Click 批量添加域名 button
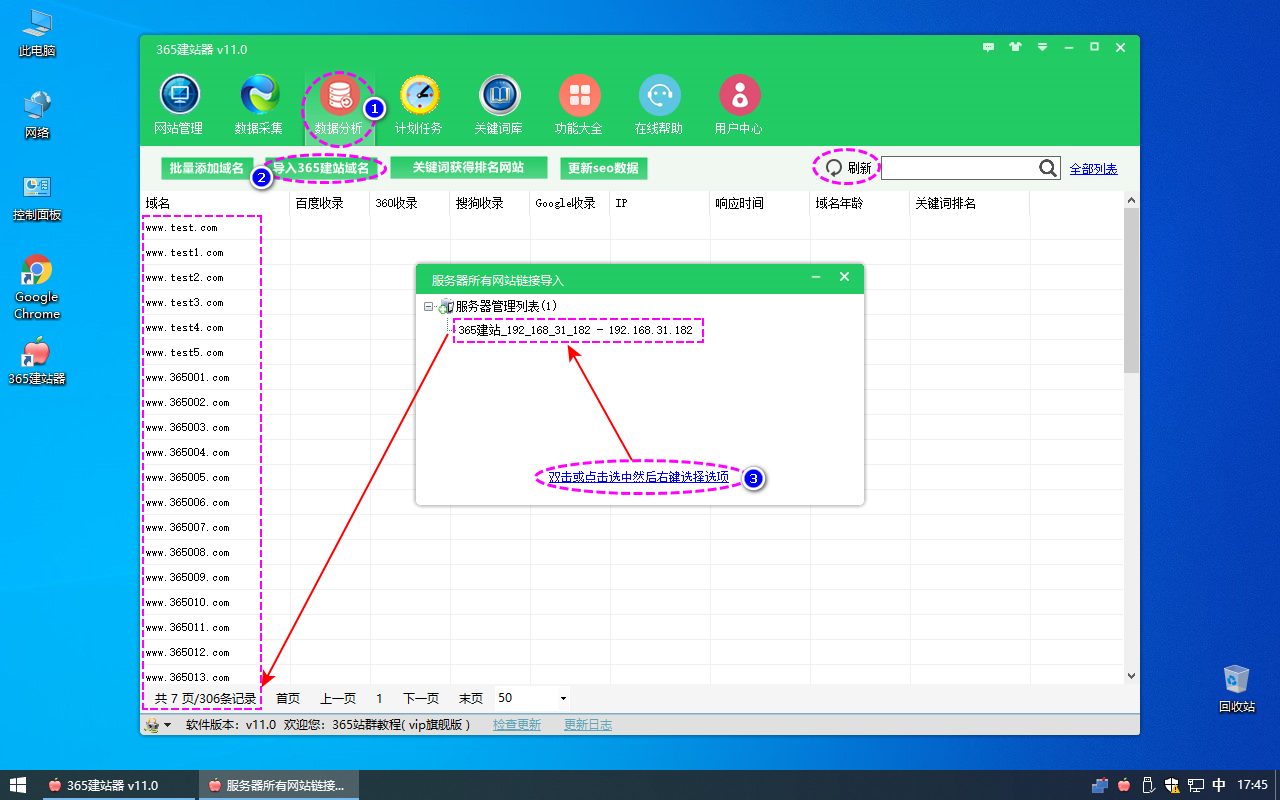The image size is (1280, 800). click(206, 168)
